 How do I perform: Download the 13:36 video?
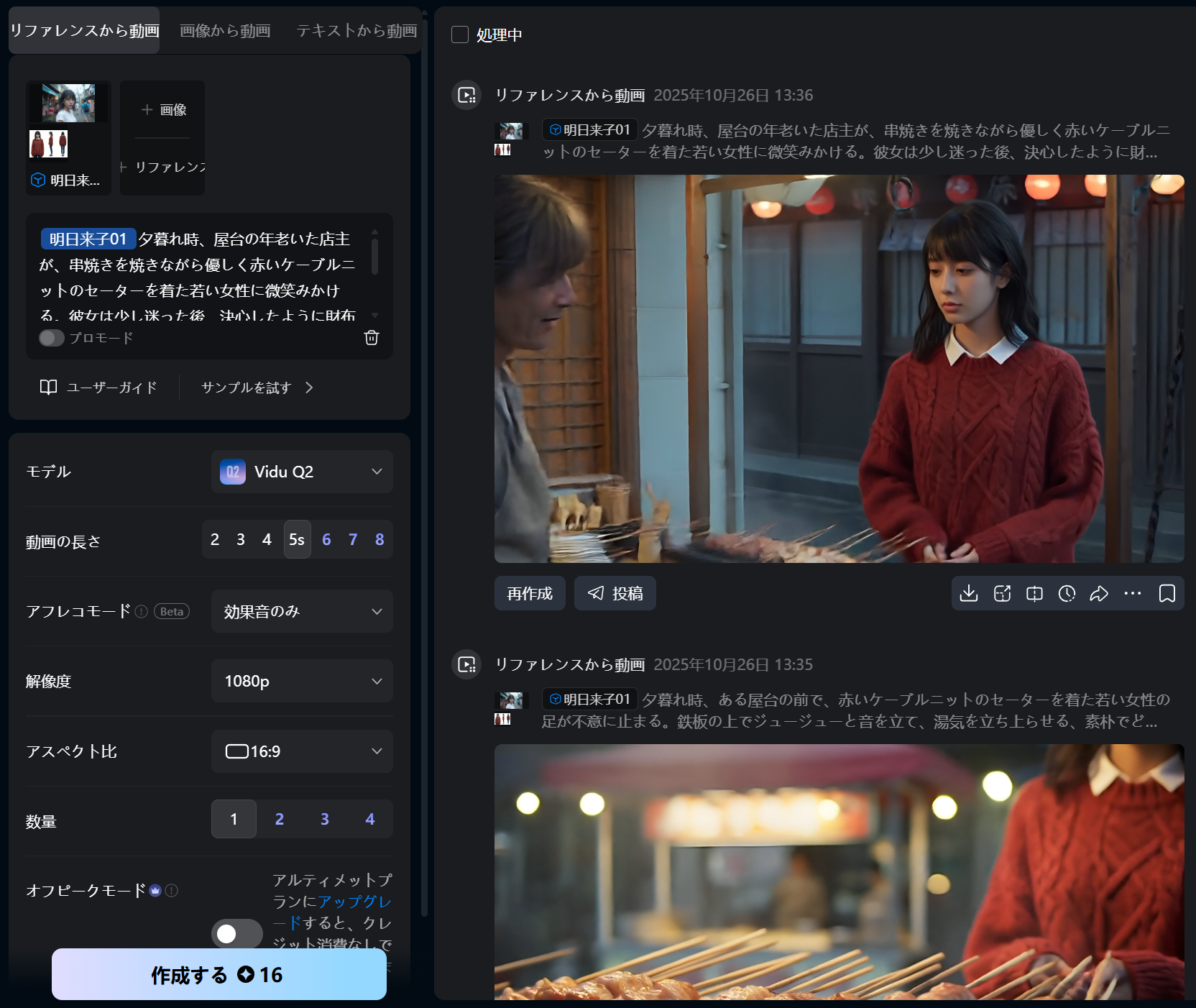pyautogui.click(x=969, y=593)
